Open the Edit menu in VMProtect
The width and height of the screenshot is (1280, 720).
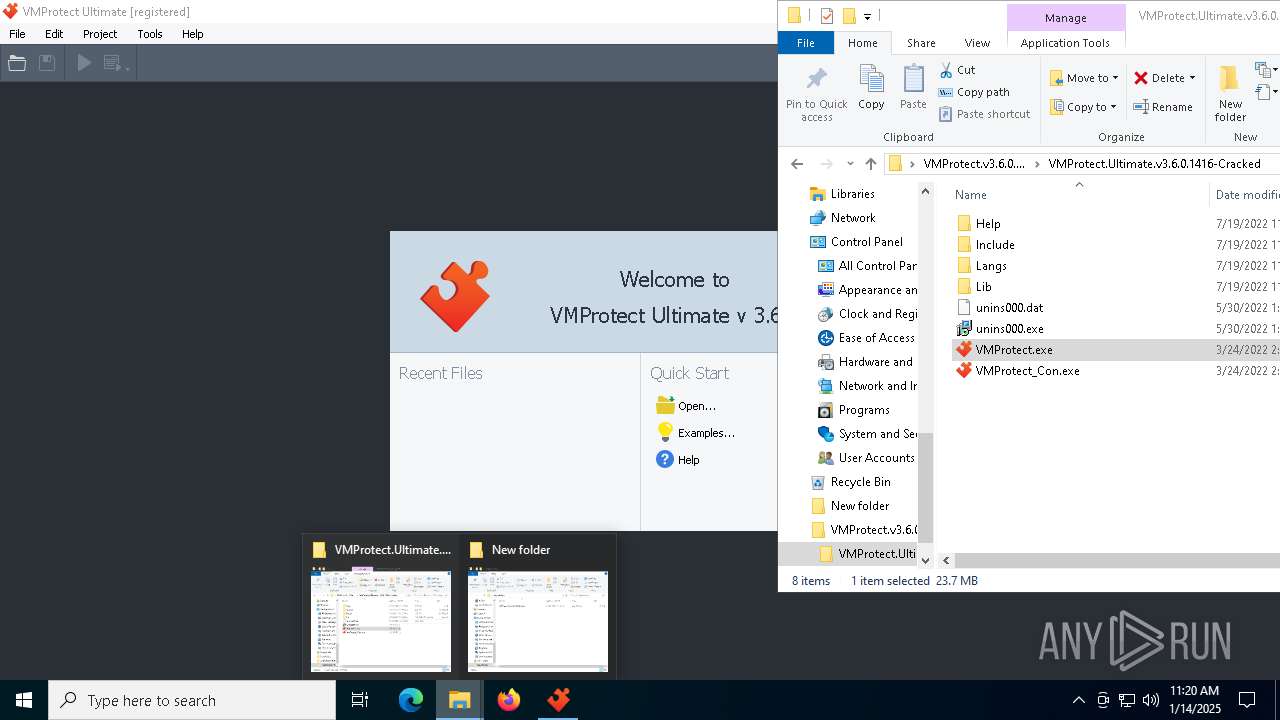pos(54,34)
